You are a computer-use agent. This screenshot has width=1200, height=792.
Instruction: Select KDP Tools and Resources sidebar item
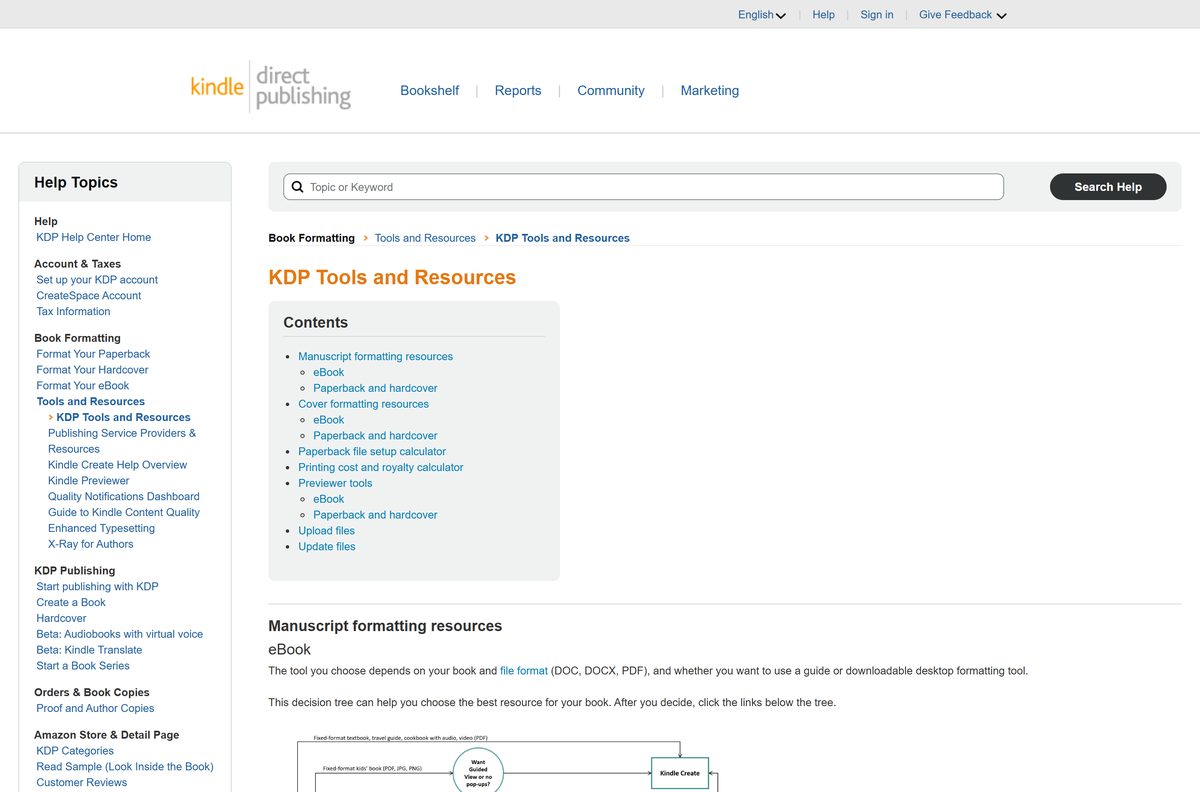pyautogui.click(x=123, y=418)
